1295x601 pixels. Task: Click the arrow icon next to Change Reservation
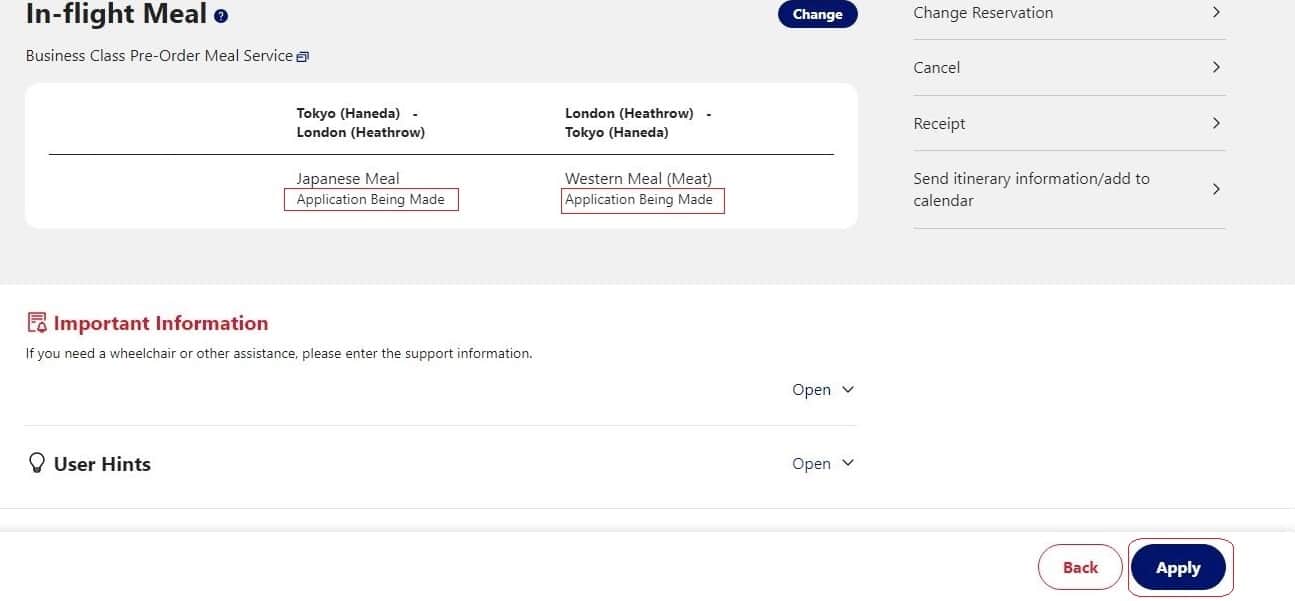1216,13
